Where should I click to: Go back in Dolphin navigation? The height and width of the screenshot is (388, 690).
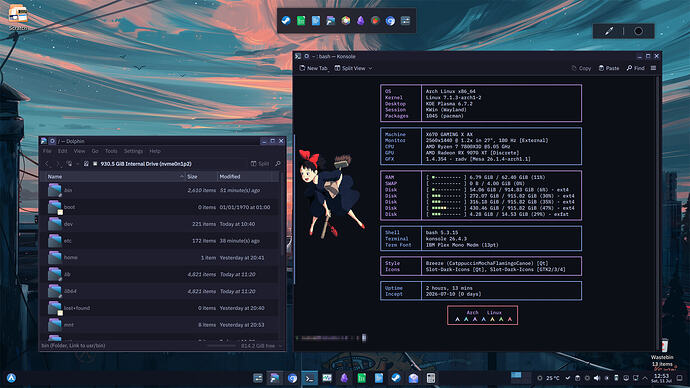click(47, 164)
